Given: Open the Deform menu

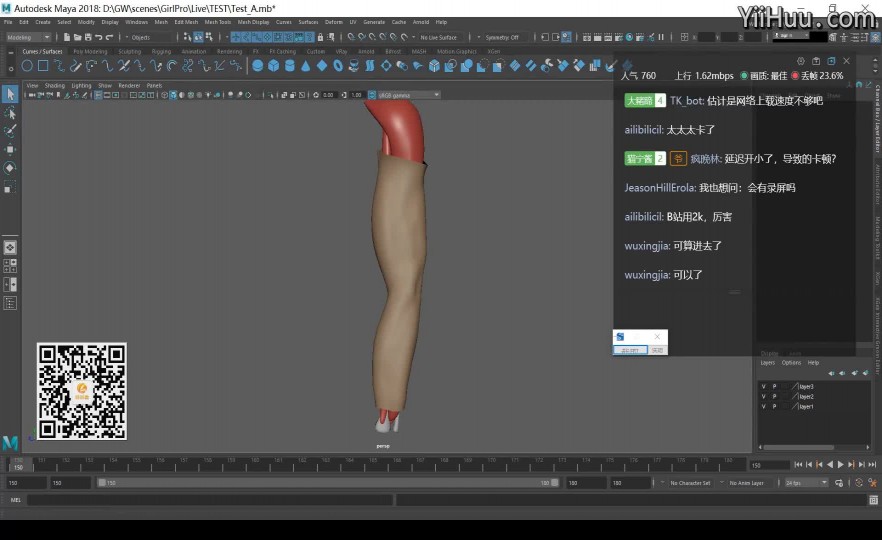Looking at the screenshot, I should pos(334,22).
